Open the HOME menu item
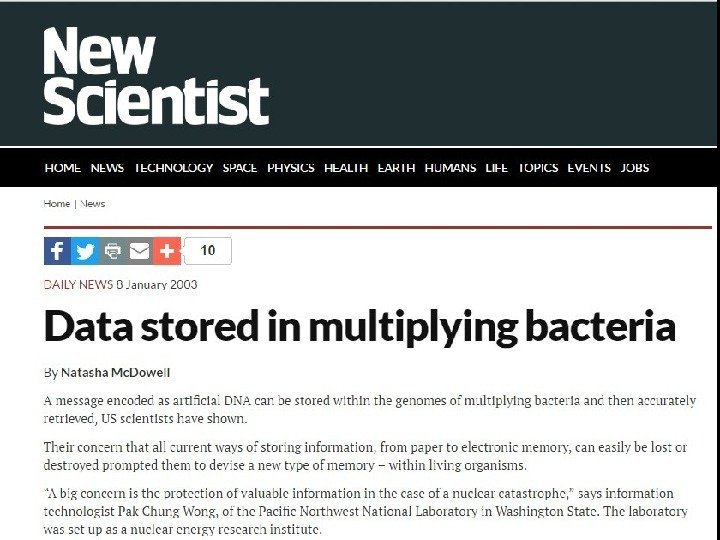This screenshot has width=720, height=540. (62, 168)
